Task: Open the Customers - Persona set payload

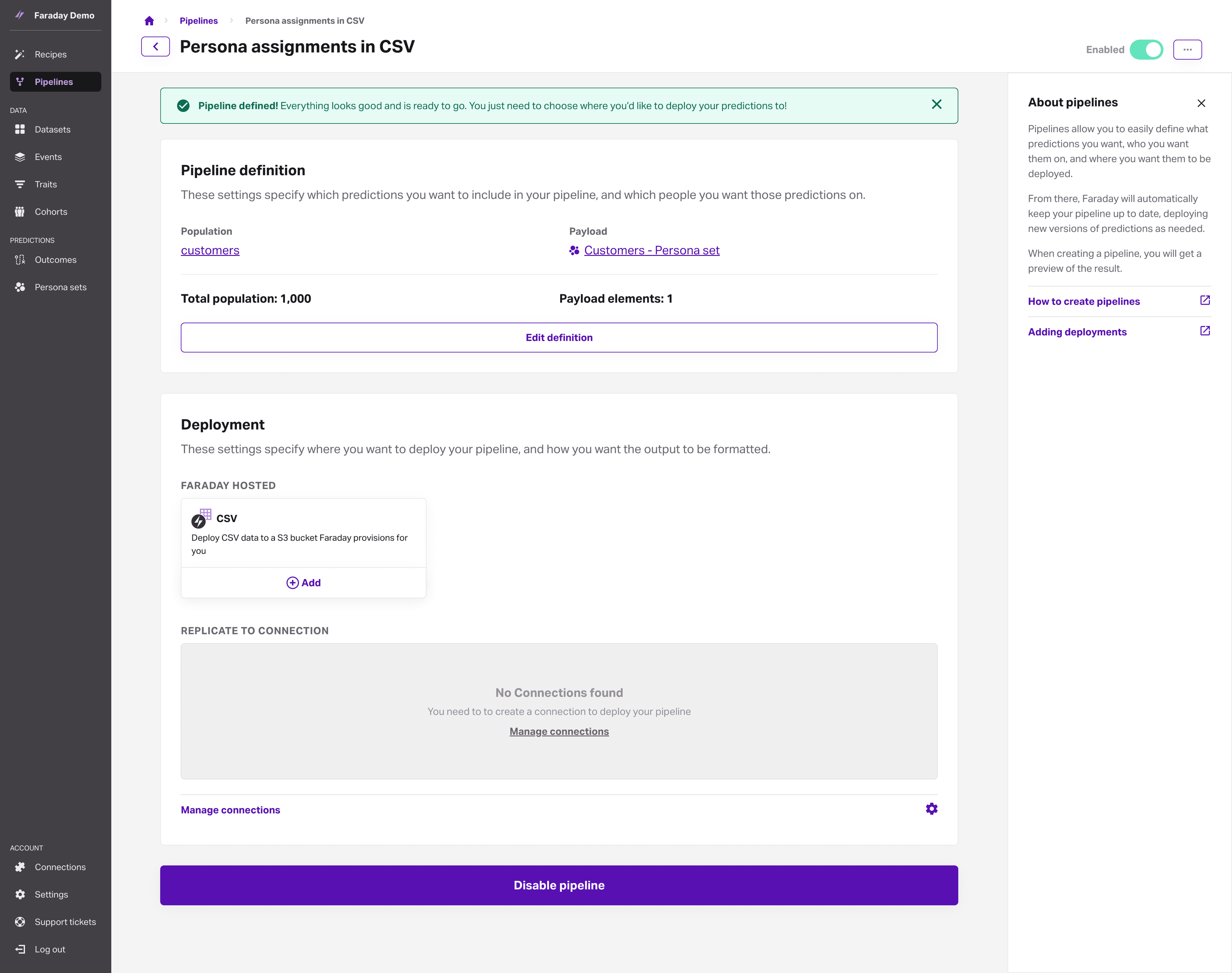Action: (x=651, y=251)
